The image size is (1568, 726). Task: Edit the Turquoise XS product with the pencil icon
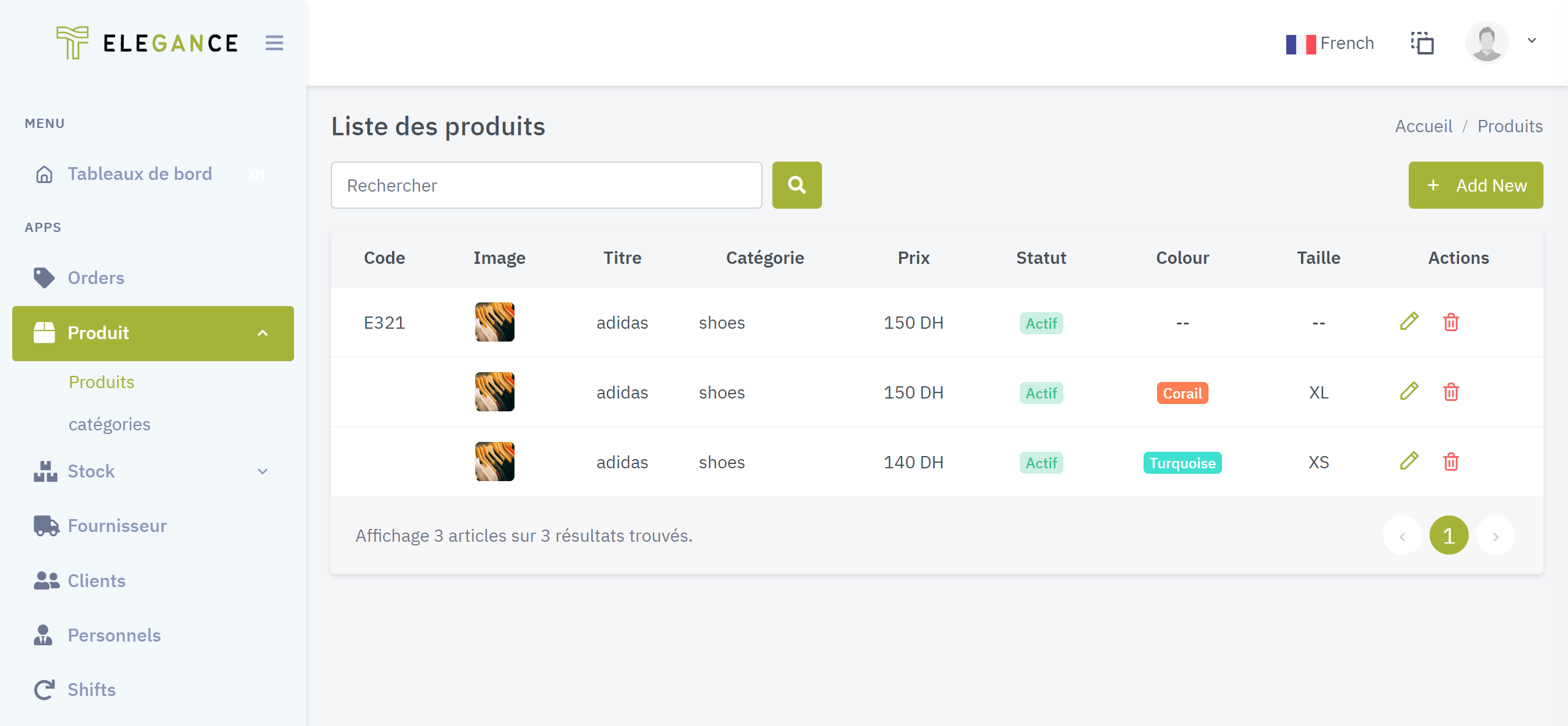(1409, 462)
